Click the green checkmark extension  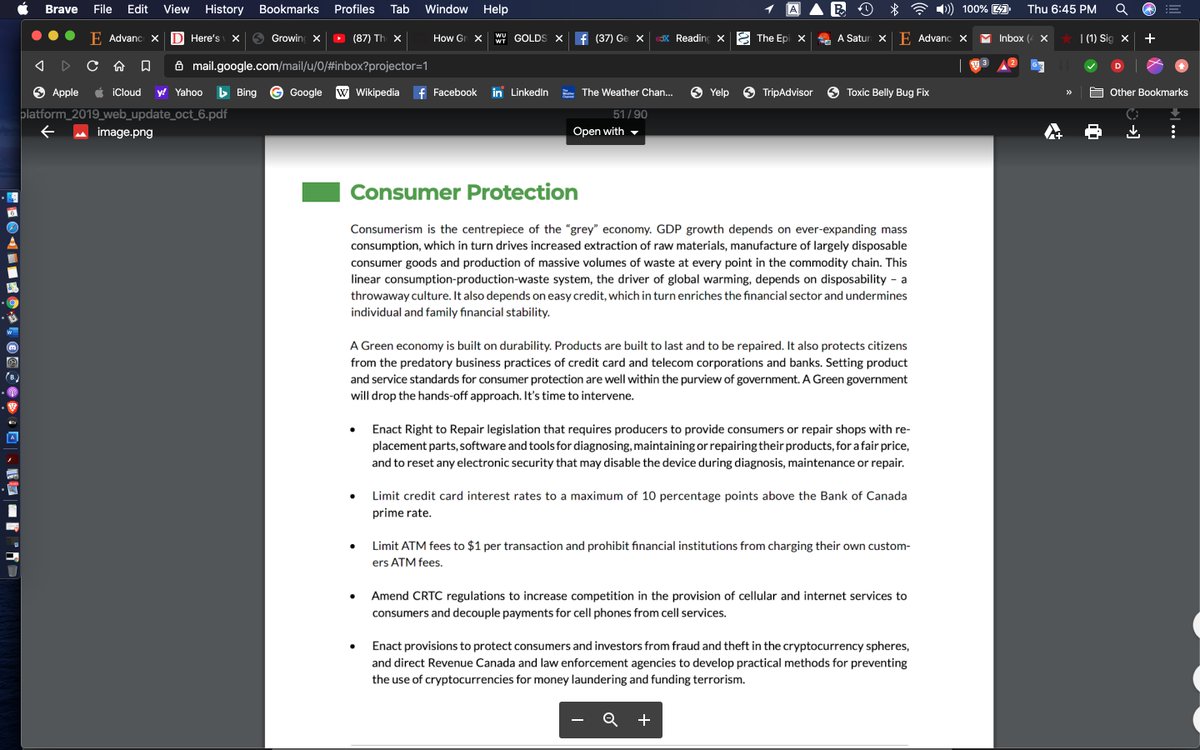1091,66
